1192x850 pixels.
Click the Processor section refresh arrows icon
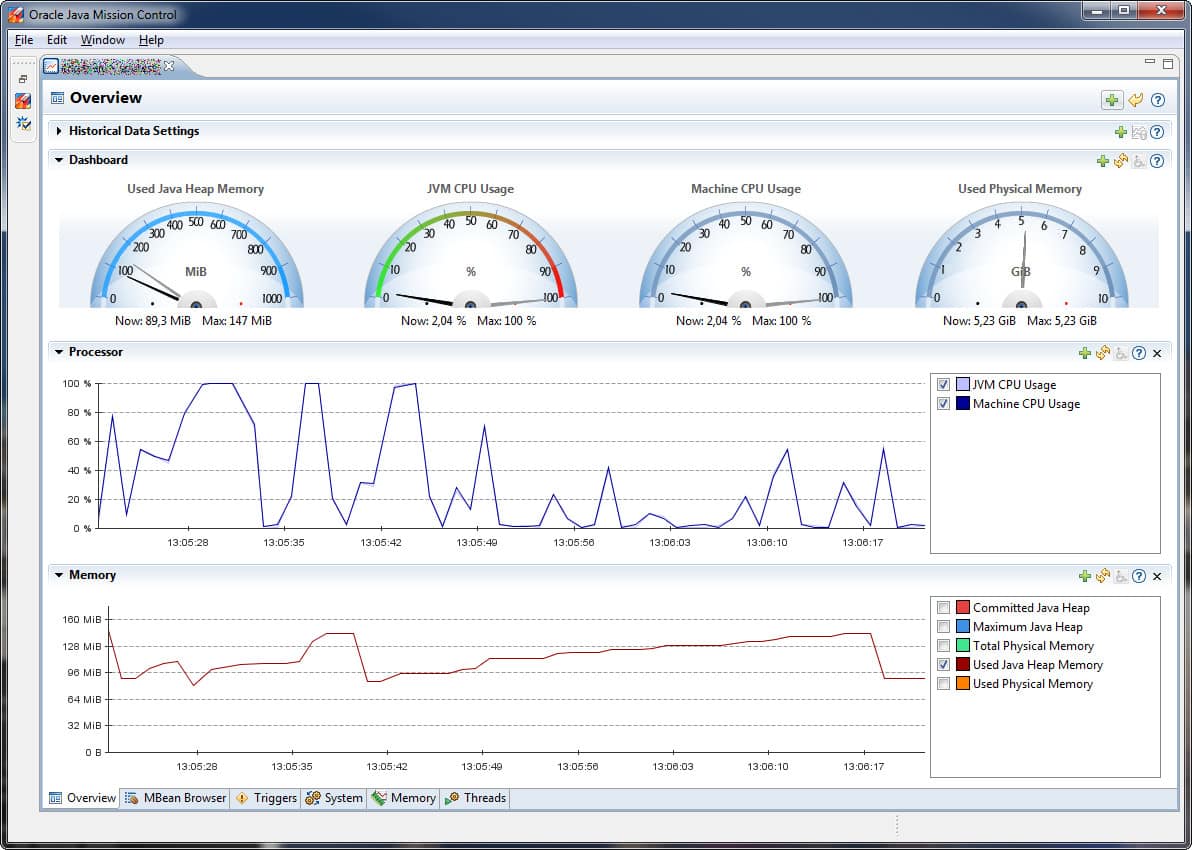coord(1102,353)
